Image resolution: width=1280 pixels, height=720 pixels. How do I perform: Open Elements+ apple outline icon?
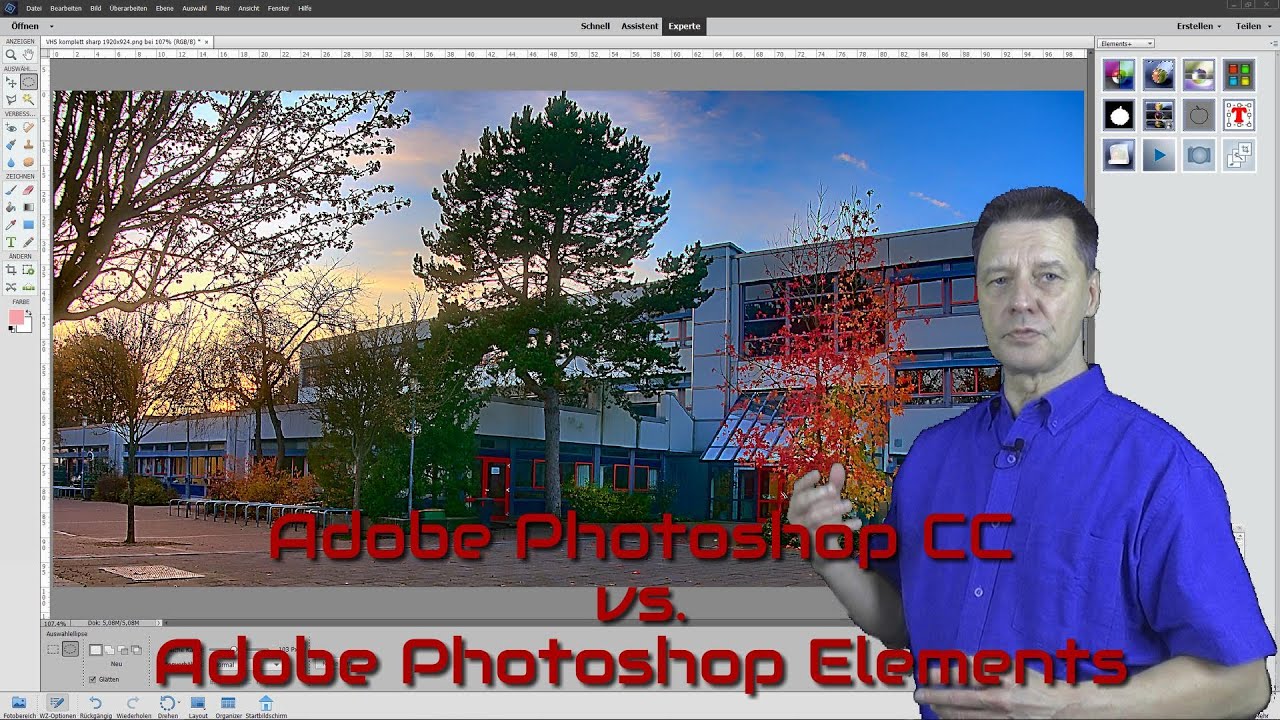(1199, 115)
